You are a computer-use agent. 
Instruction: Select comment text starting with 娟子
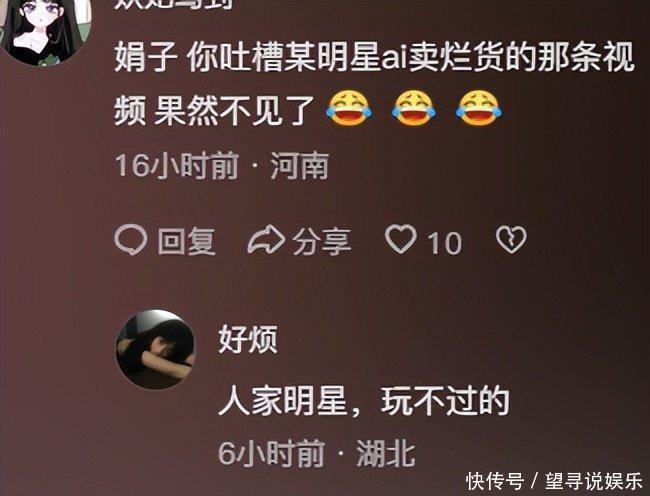[x=374, y=84]
